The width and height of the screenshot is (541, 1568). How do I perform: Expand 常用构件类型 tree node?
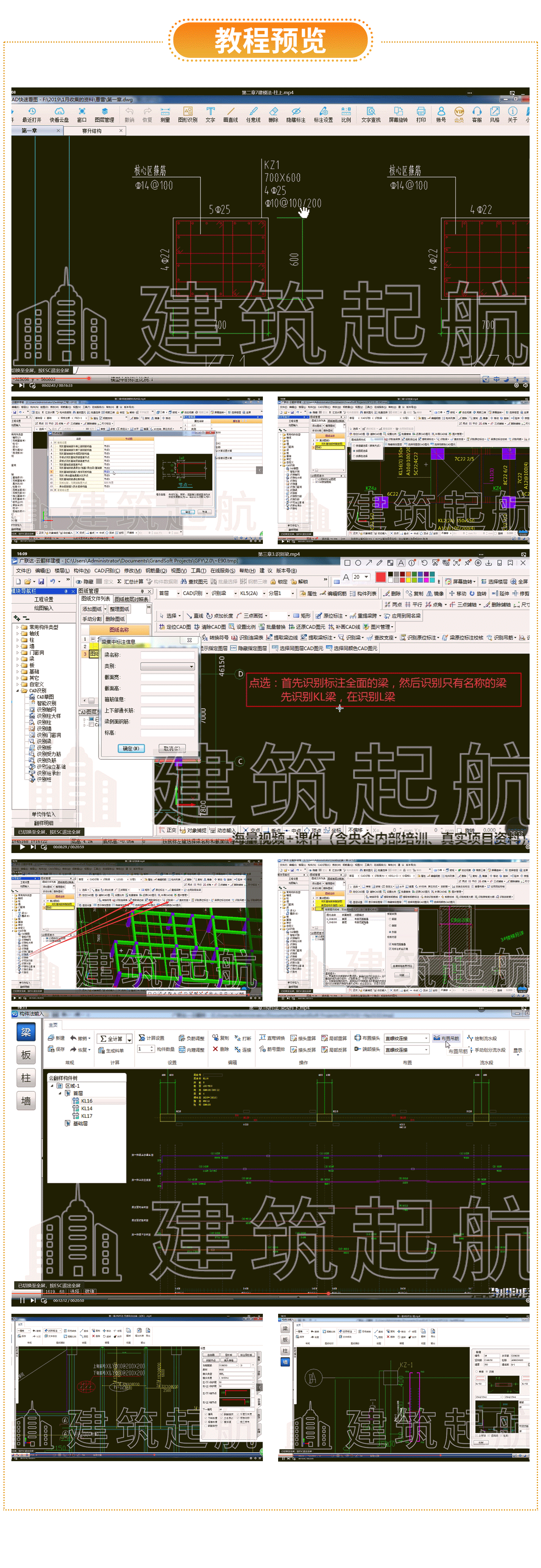tap(18, 627)
